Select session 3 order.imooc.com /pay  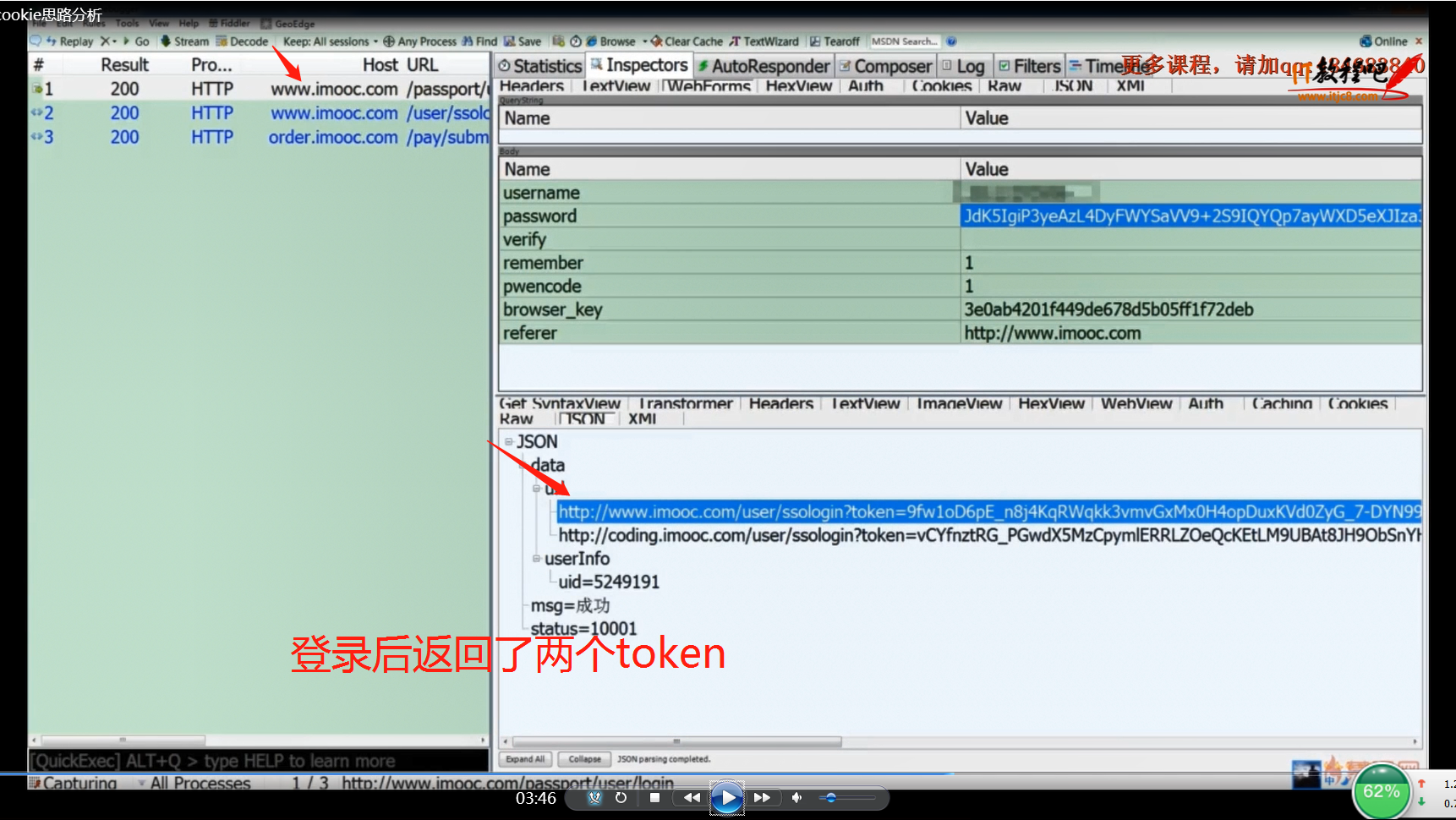(x=260, y=137)
